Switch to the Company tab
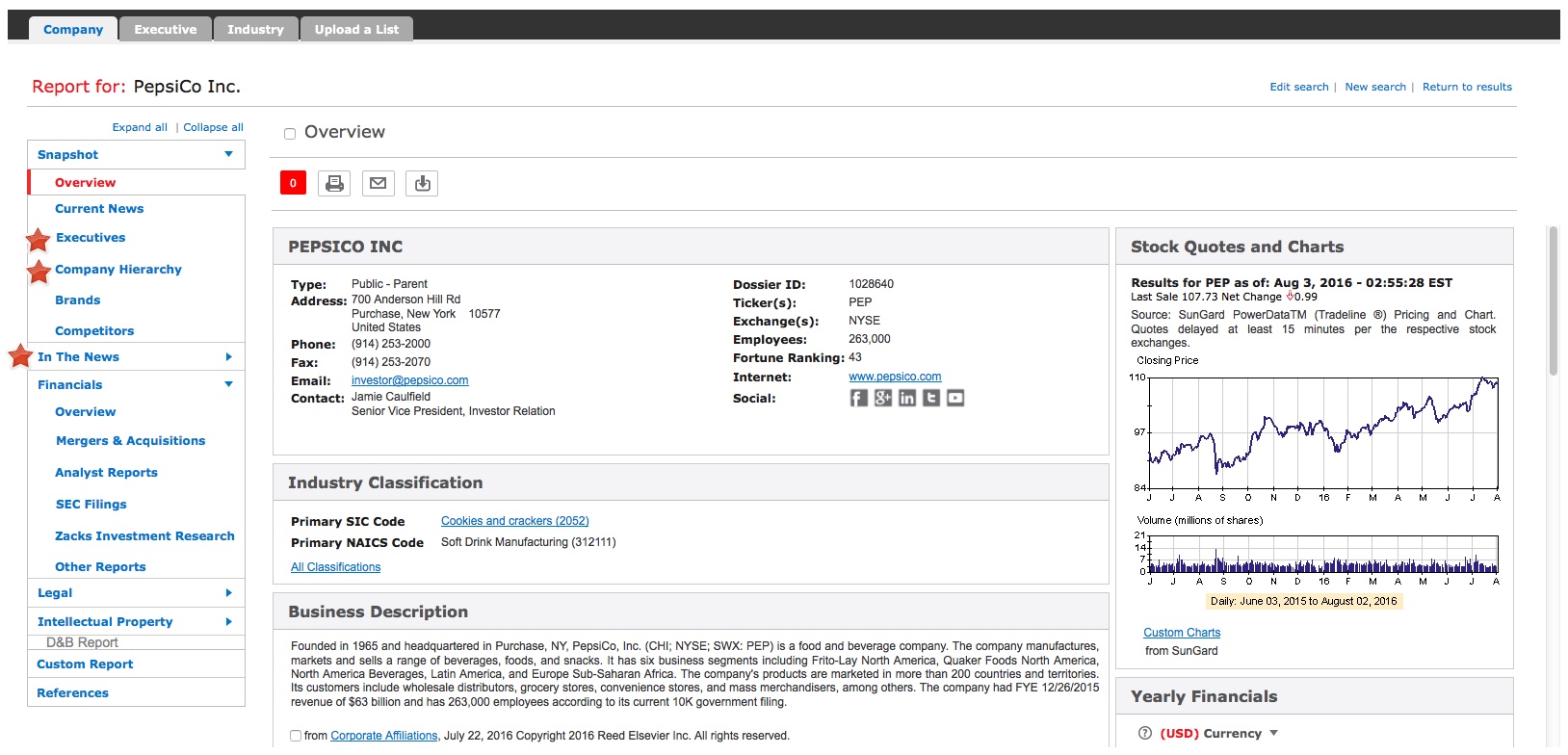 73,29
